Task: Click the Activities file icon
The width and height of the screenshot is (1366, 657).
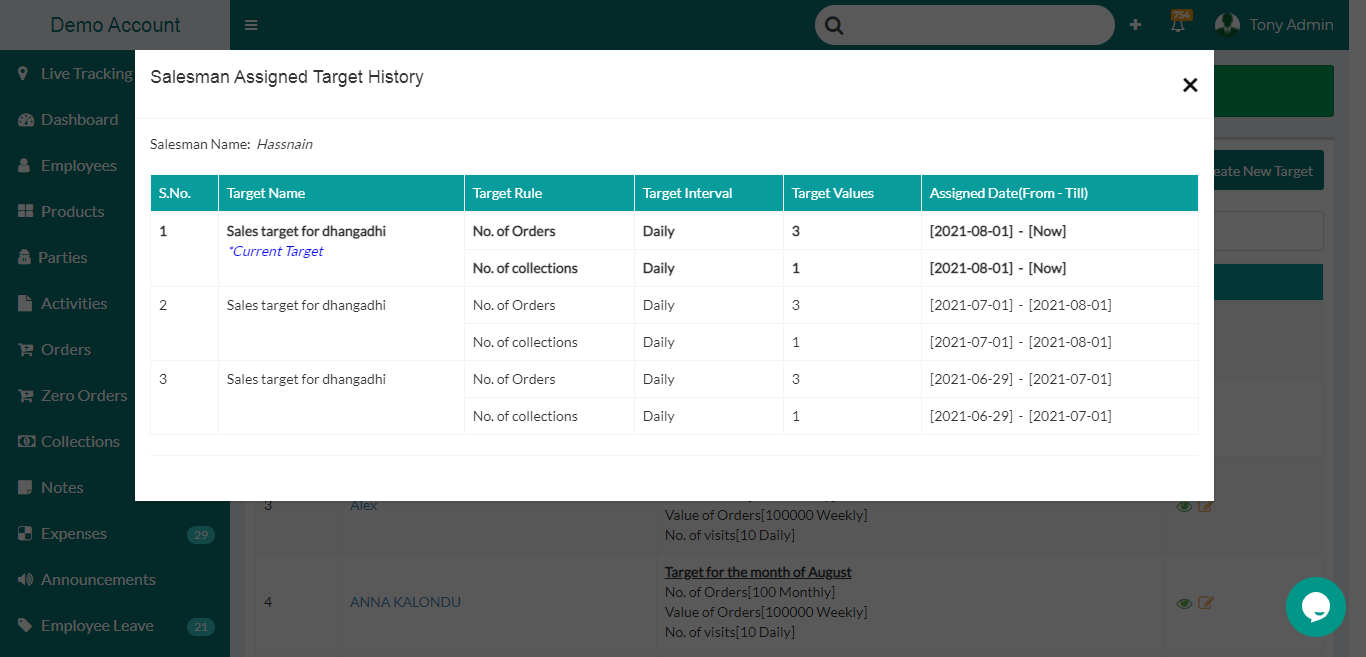Action: [x=25, y=304]
